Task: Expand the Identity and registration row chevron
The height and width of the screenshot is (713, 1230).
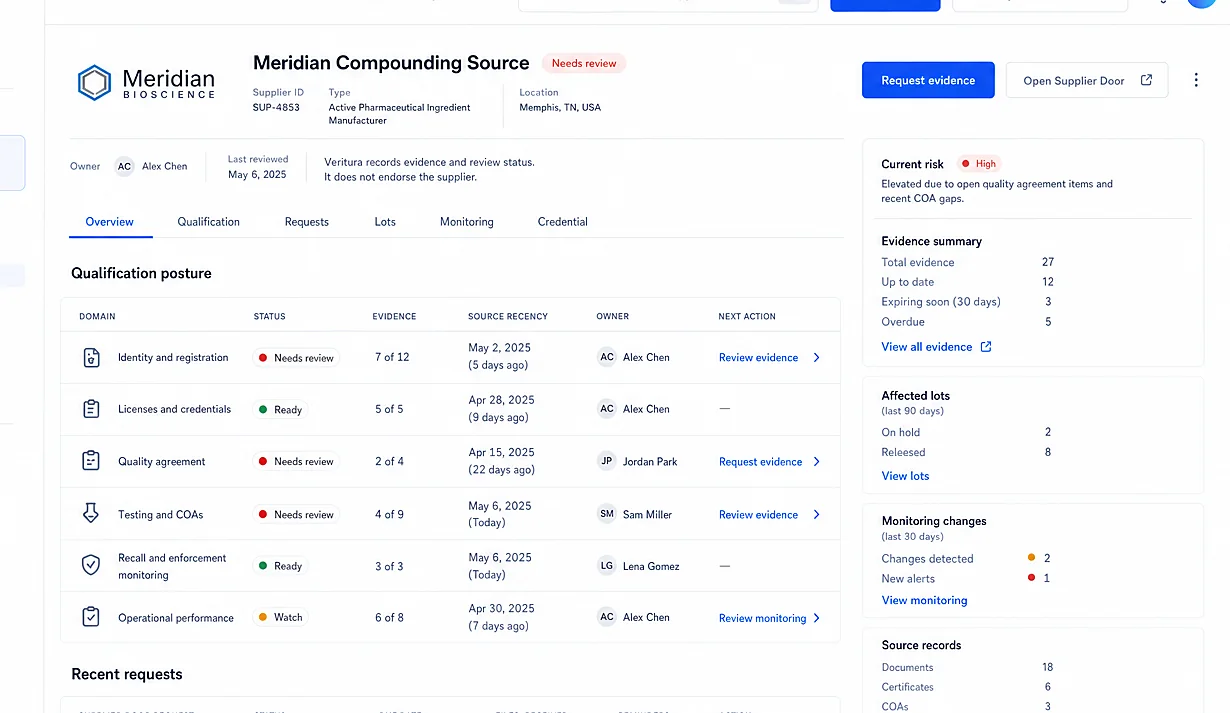Action: [816, 357]
